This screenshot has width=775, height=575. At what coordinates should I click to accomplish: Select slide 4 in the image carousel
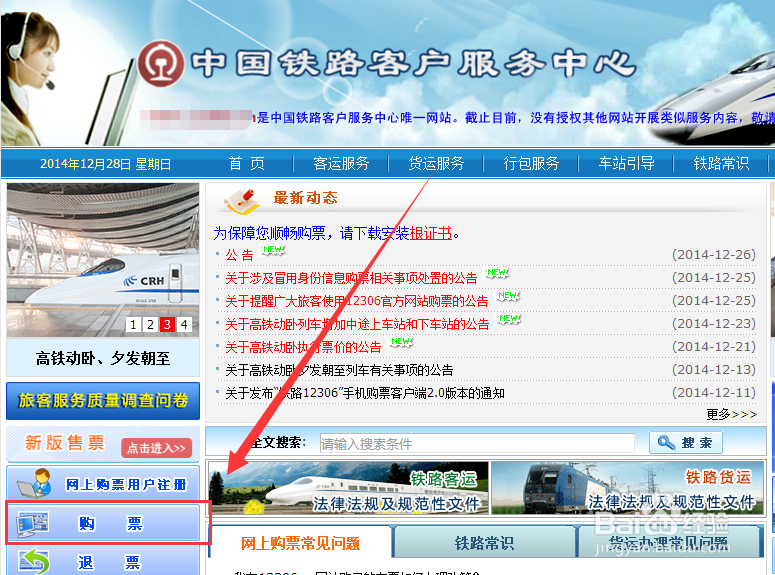[x=184, y=324]
